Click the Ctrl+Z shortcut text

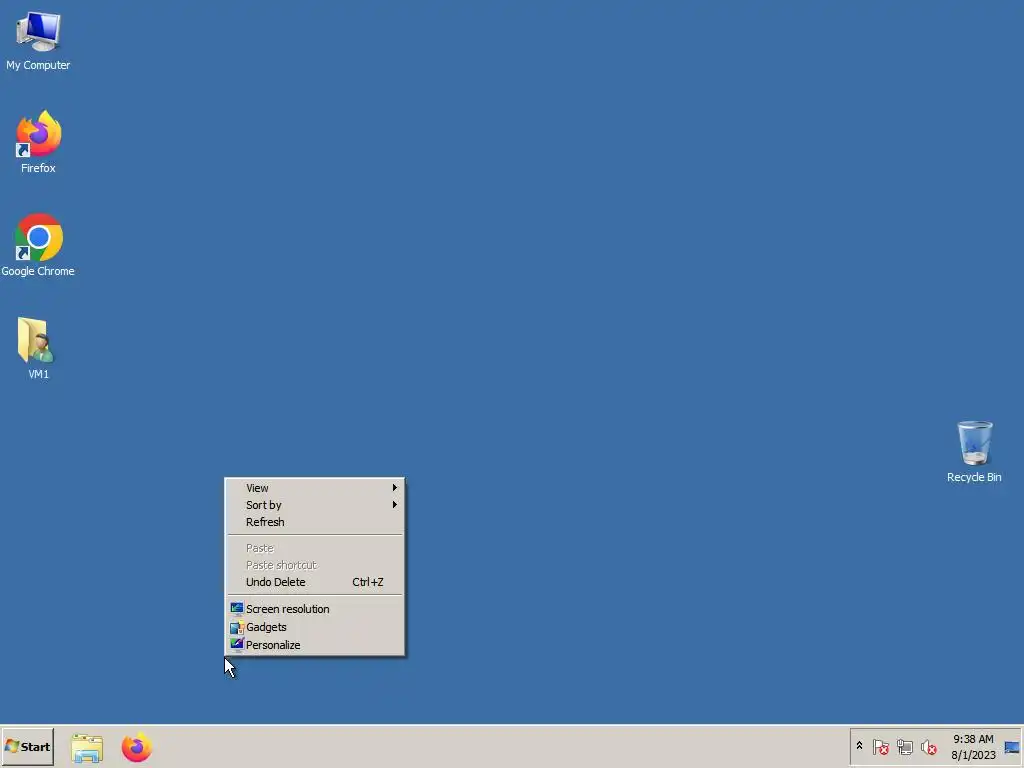point(368,582)
